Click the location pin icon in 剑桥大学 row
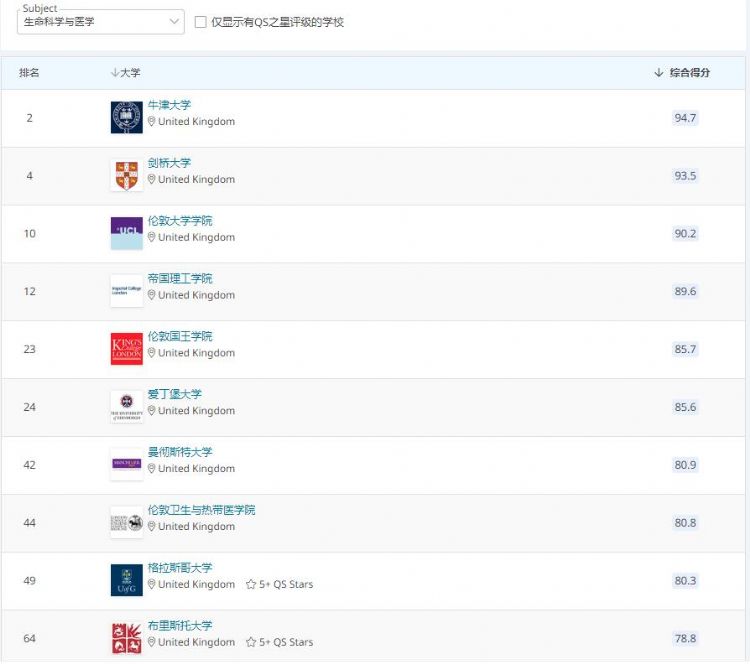750x664 pixels. point(151,179)
